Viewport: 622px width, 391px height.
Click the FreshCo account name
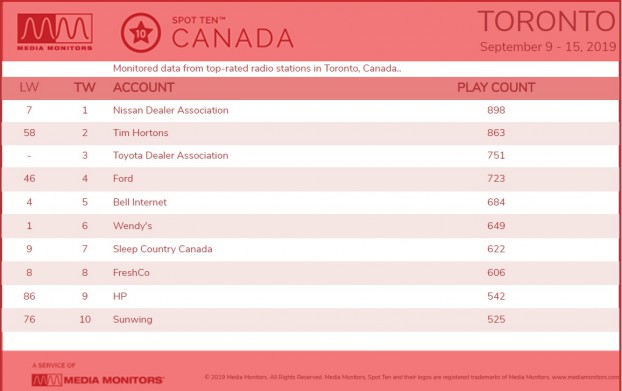tap(131, 272)
